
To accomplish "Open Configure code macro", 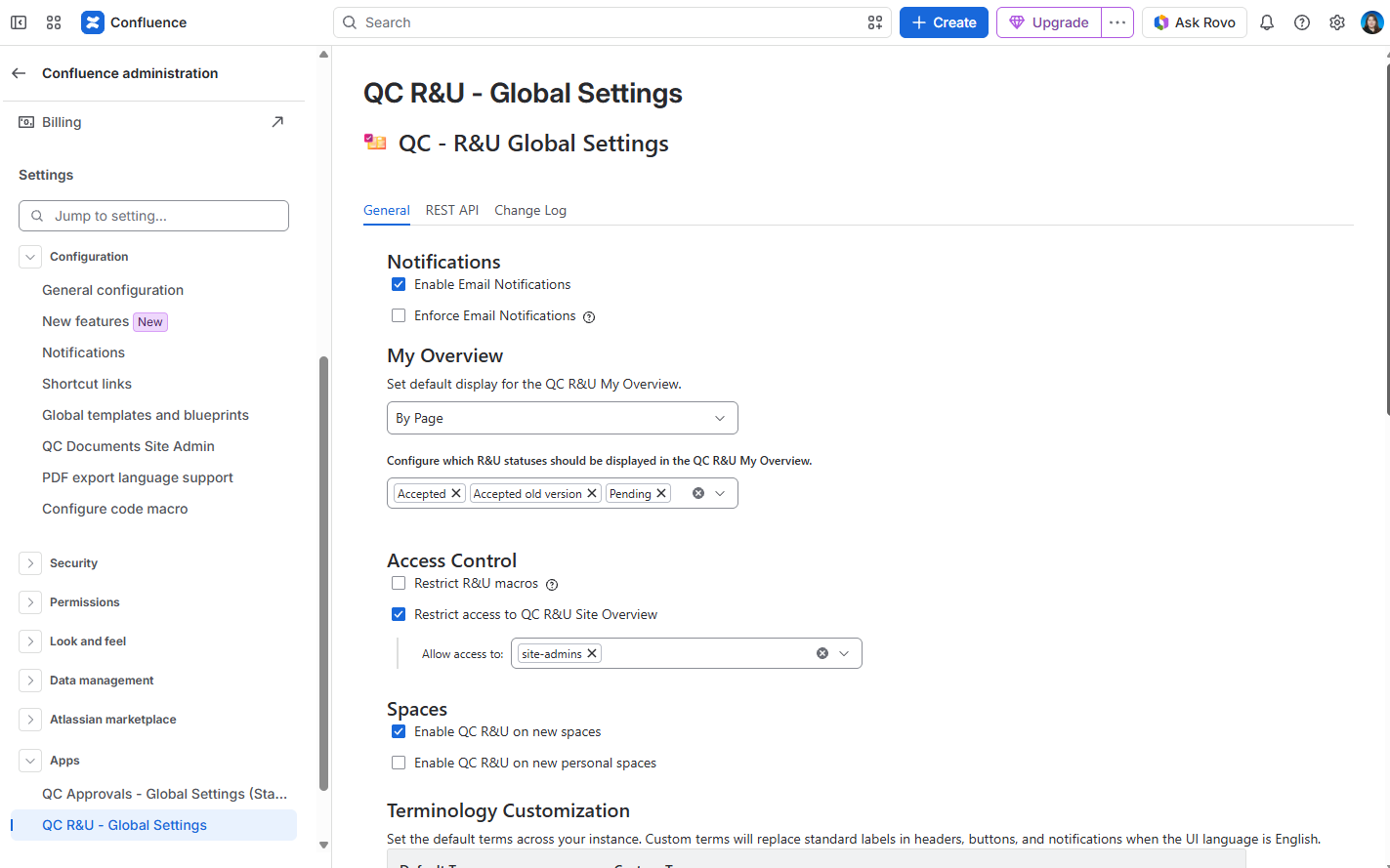I will point(115,509).
